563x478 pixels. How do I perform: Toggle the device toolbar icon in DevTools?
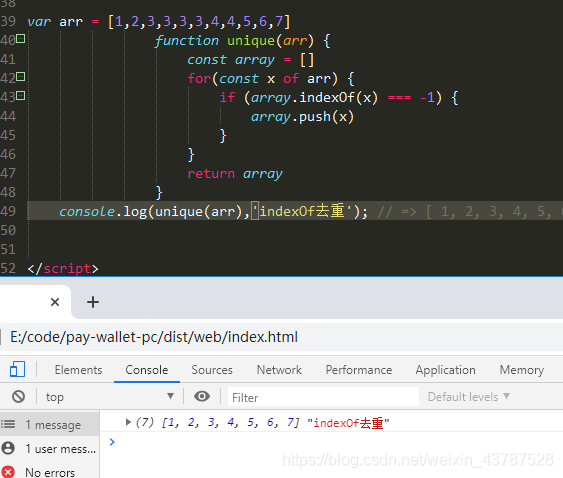(17, 369)
